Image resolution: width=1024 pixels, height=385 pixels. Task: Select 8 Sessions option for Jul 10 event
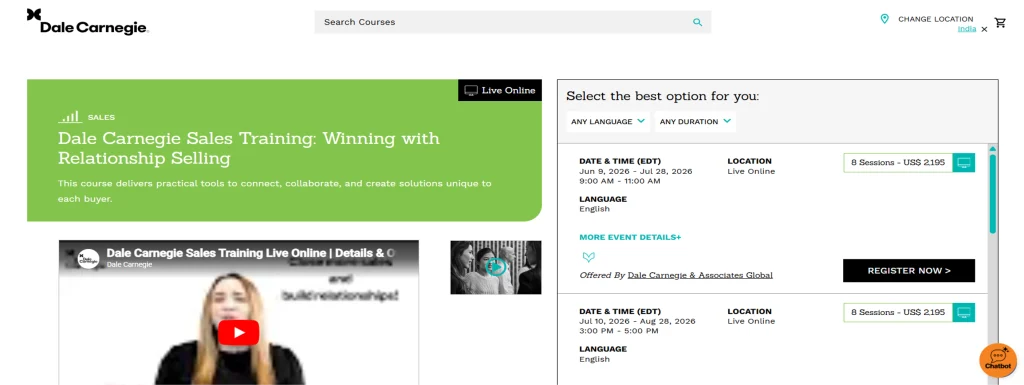click(x=898, y=313)
